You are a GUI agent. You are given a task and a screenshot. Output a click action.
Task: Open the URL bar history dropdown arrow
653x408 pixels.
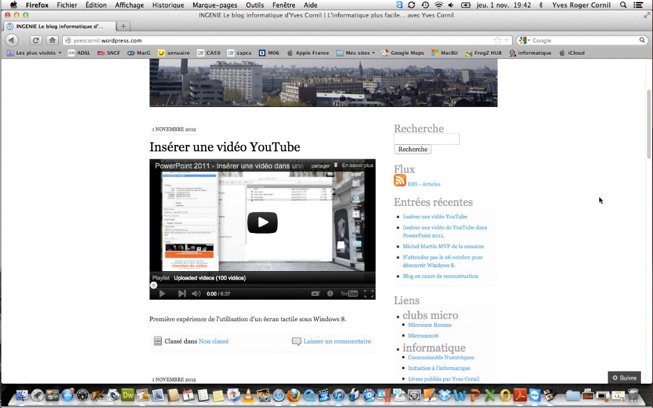pyautogui.click(x=506, y=40)
